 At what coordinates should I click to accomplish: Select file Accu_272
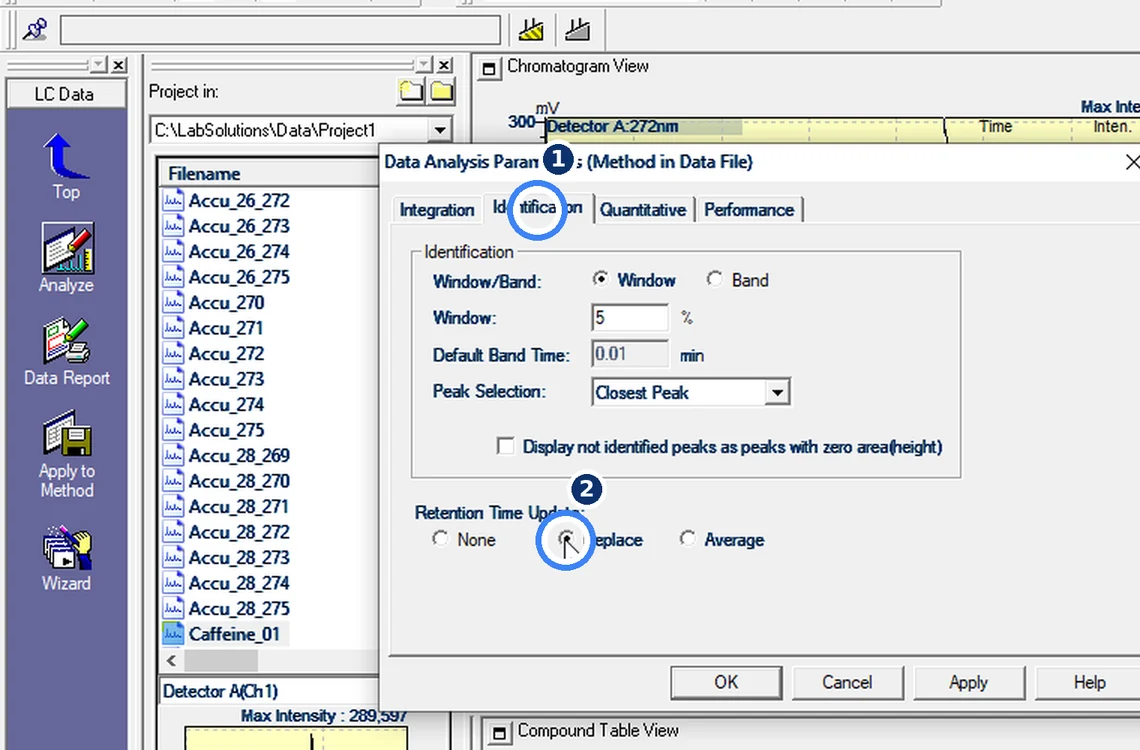[x=226, y=353]
